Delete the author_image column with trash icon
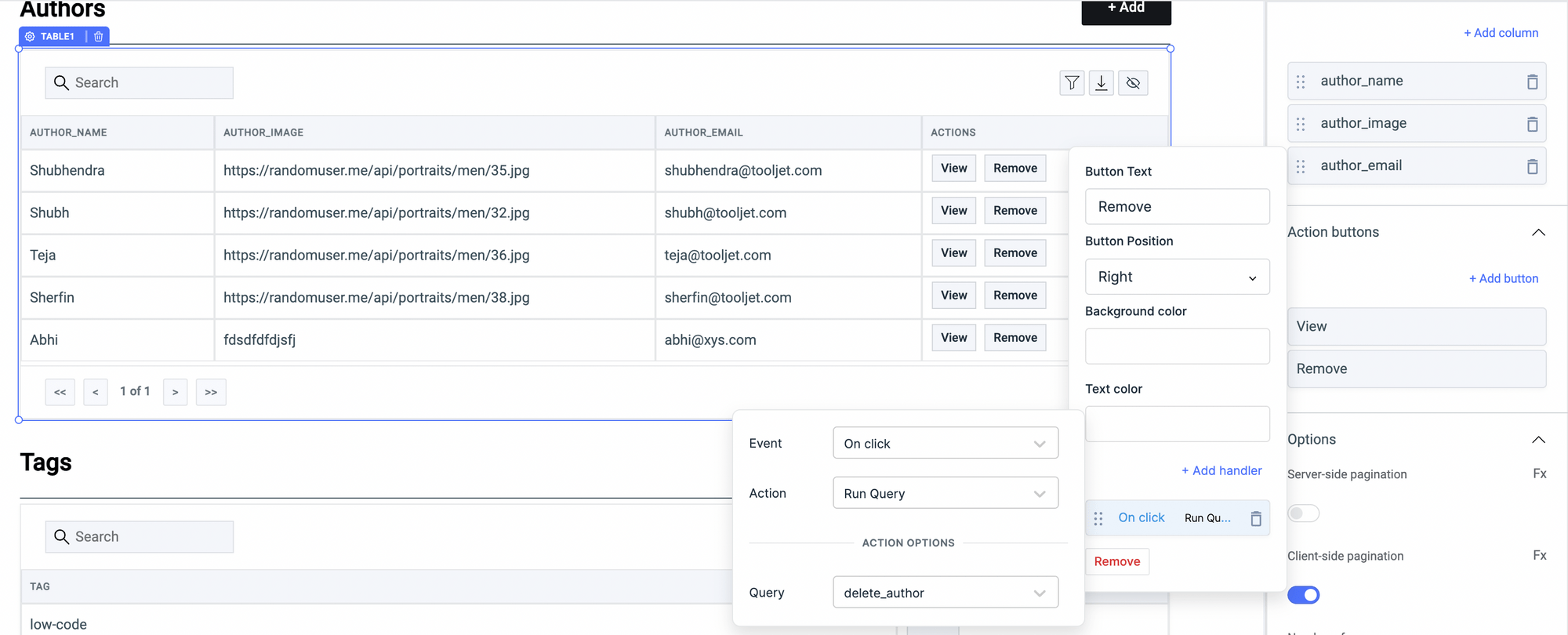This screenshot has height=635, width=1568. 1532,124
